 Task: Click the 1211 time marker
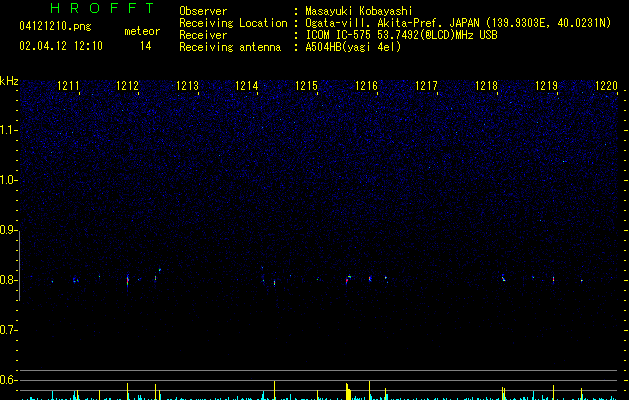(x=68, y=86)
